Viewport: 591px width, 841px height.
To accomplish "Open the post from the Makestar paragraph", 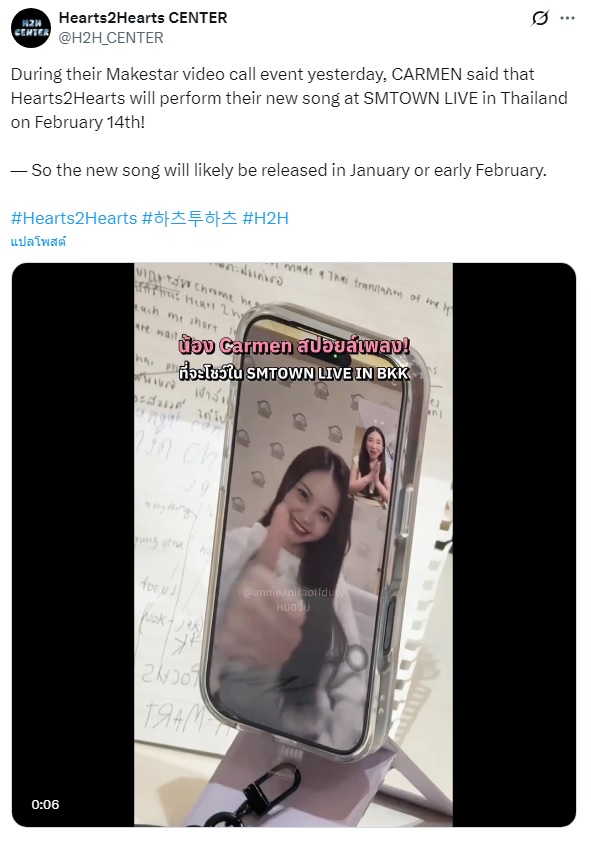I will coord(289,98).
